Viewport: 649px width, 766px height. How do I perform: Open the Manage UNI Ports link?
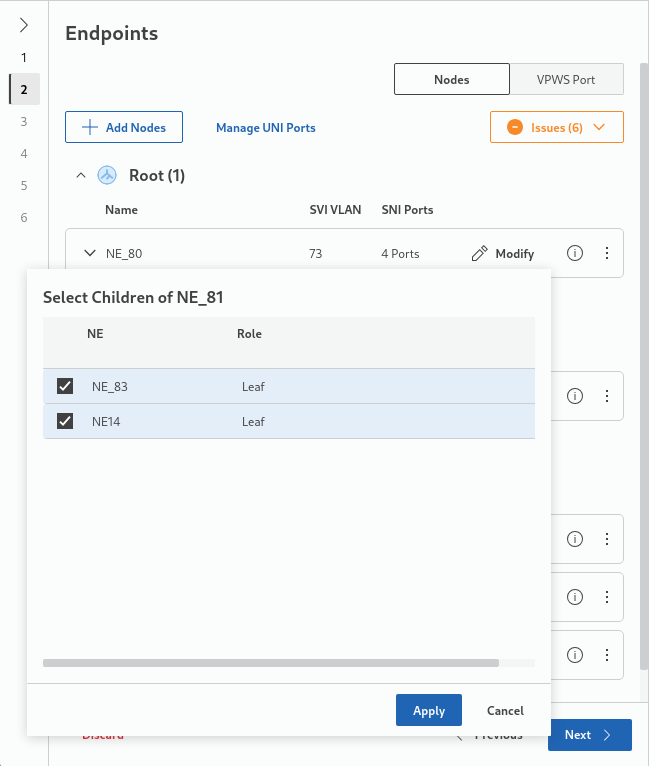266,128
